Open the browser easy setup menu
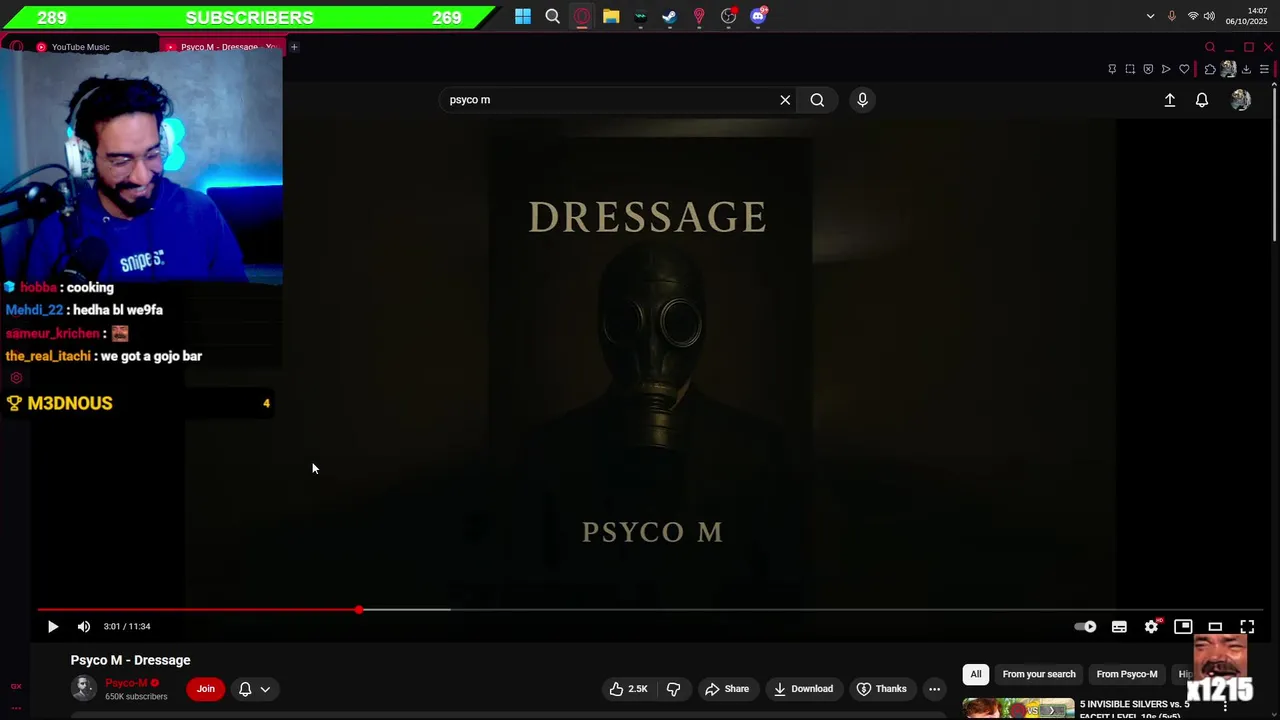Screen dimensions: 1280x720 1264,69
